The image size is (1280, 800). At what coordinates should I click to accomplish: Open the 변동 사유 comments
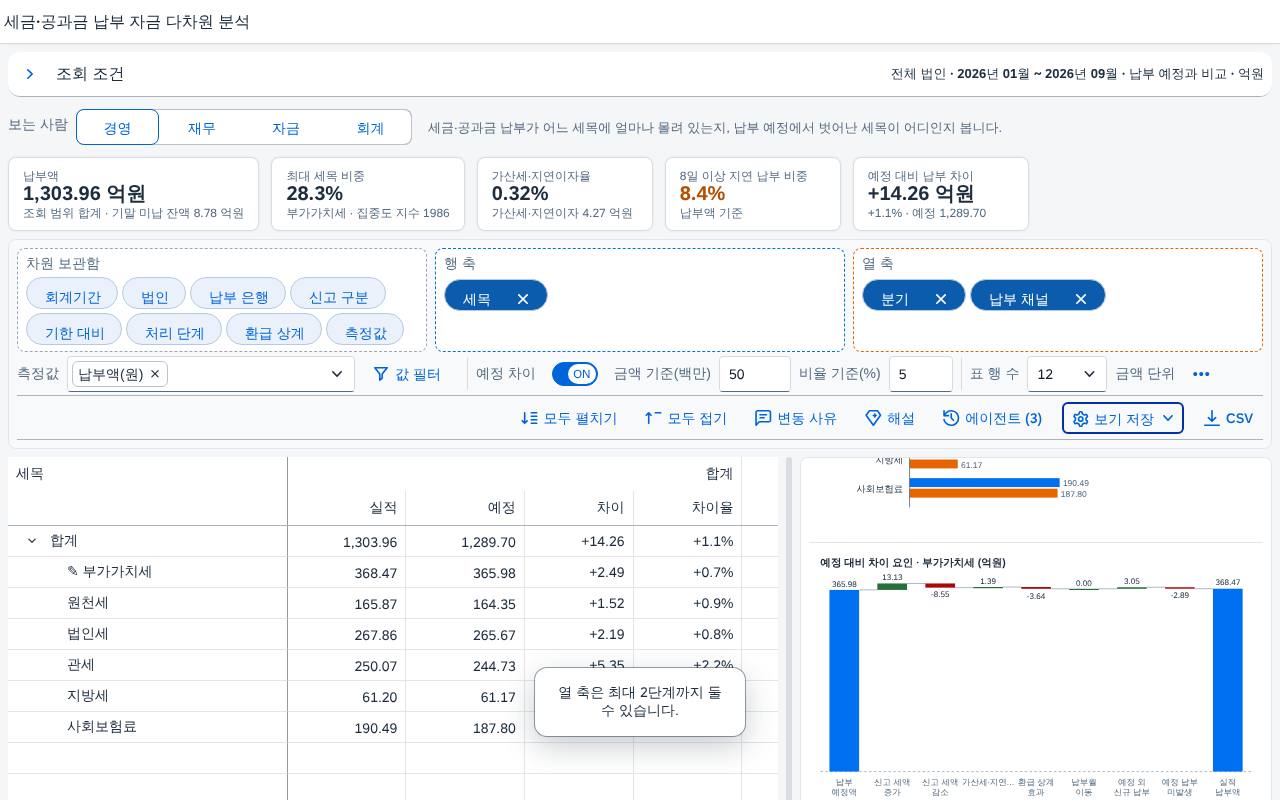pyautogui.click(x=796, y=418)
